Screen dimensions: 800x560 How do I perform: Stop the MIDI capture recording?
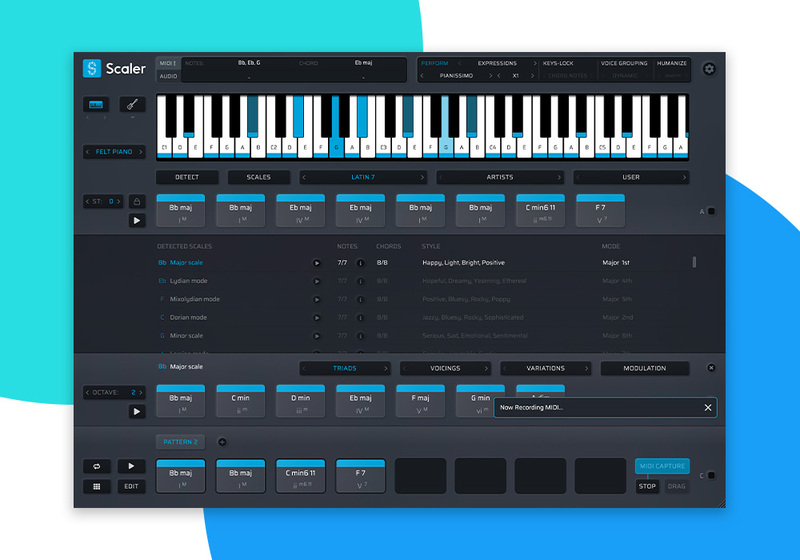click(647, 487)
